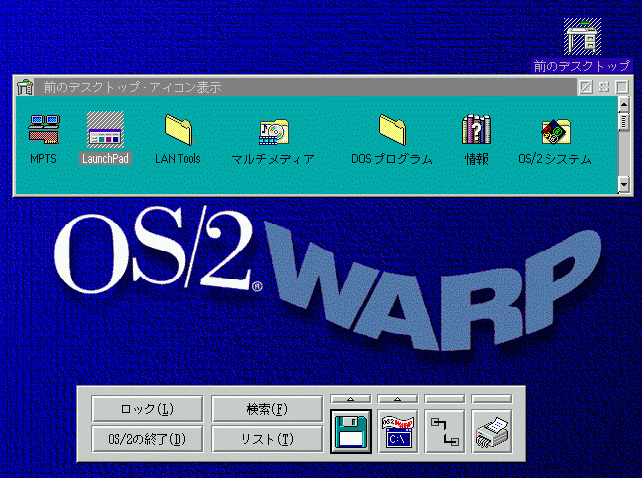Click the 検索(F) button

267,408
